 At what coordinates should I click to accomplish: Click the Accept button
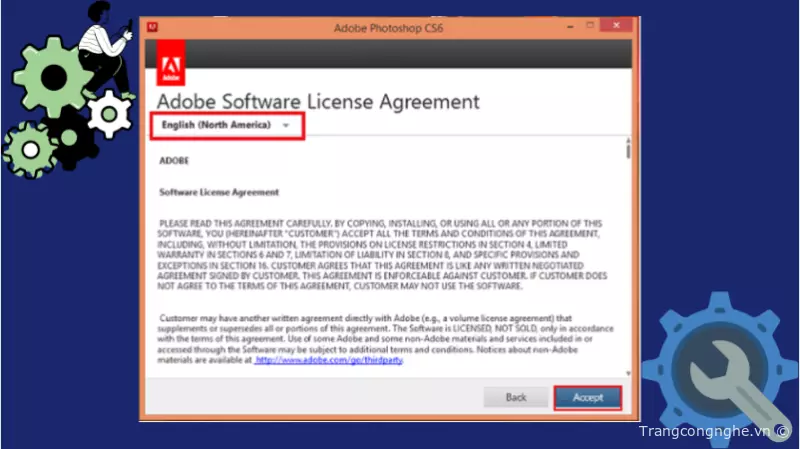(588, 397)
